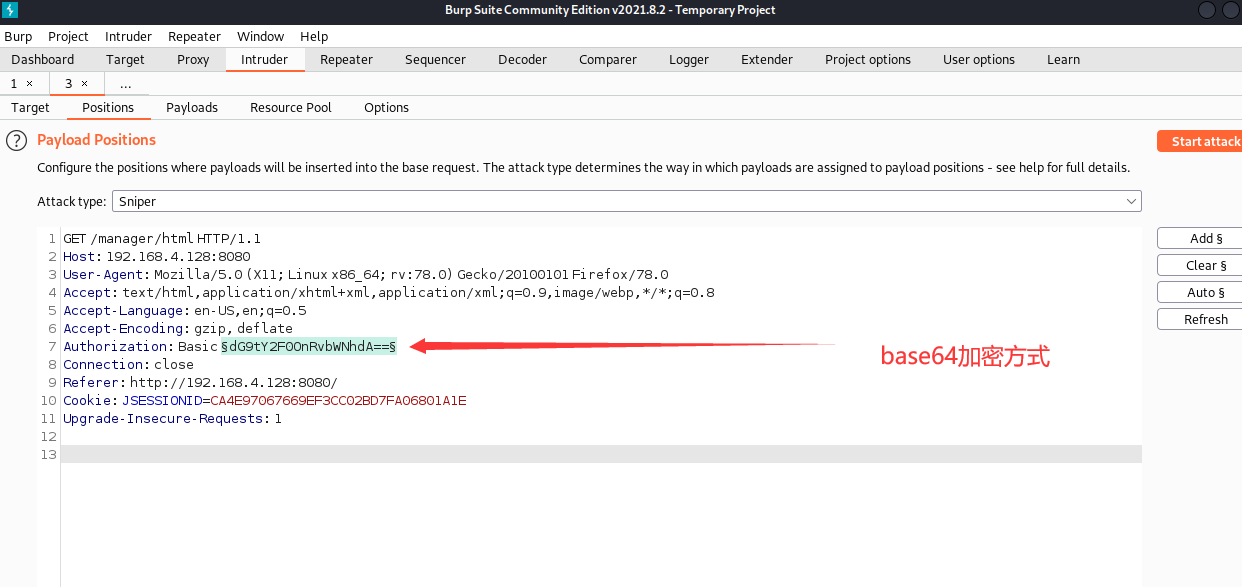The height and width of the screenshot is (587, 1242).
Task: Click the Refresh button
Action: pos(1200,319)
